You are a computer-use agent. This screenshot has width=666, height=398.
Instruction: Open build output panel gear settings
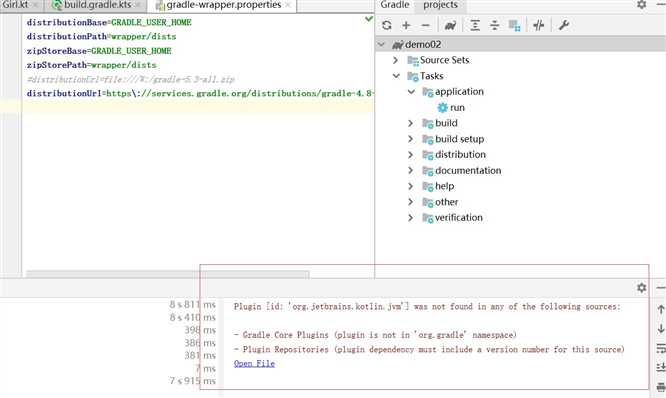coord(641,288)
